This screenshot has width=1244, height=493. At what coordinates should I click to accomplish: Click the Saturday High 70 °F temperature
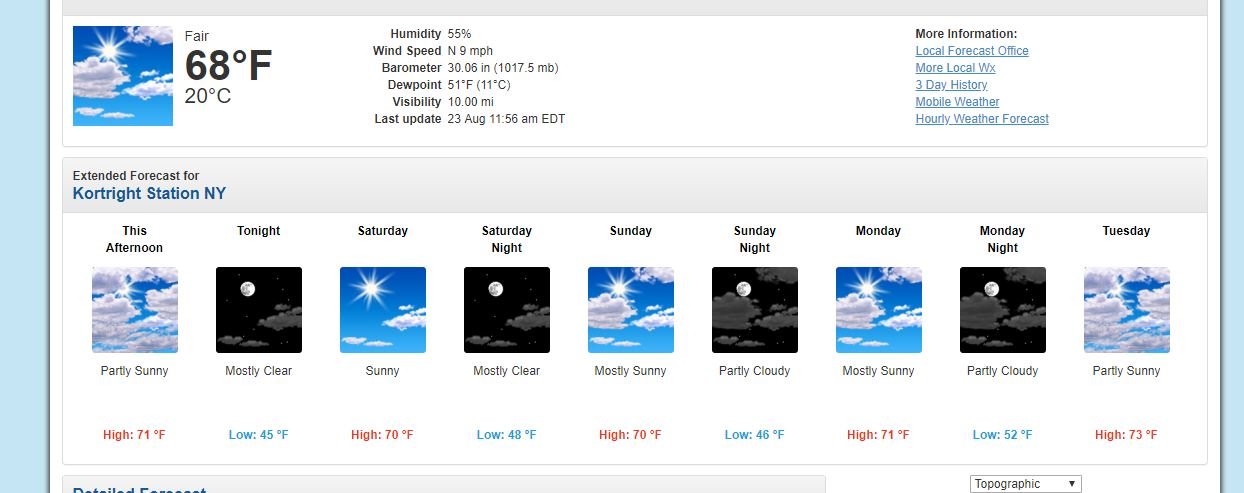pyautogui.click(x=382, y=435)
